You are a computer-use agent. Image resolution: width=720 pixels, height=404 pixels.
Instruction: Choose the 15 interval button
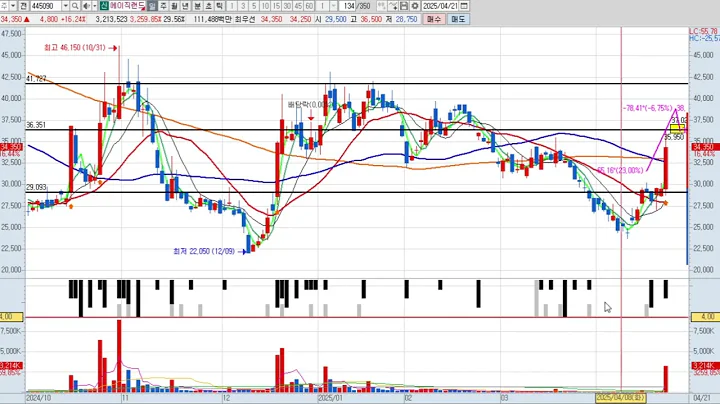point(276,6)
